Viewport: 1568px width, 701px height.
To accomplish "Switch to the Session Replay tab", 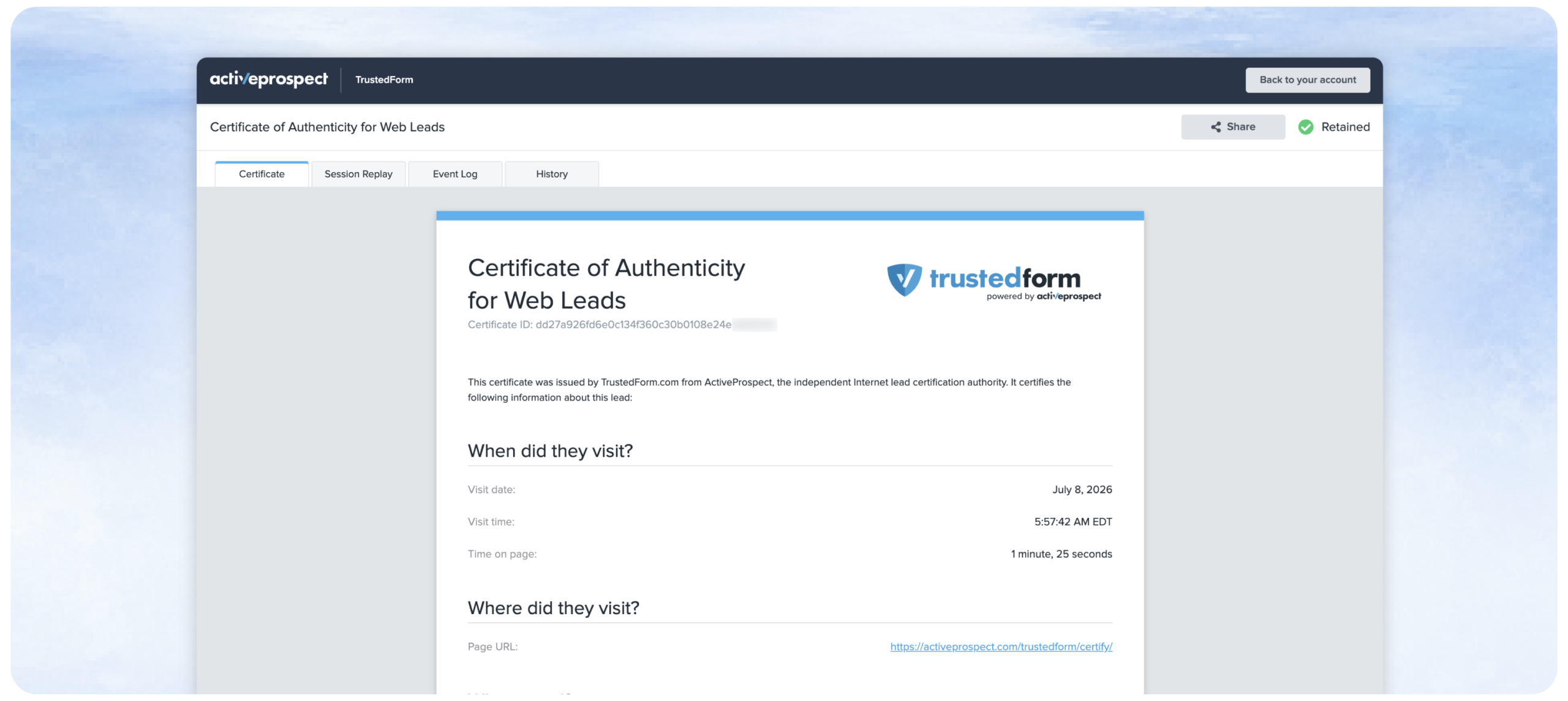I will pyautogui.click(x=358, y=174).
